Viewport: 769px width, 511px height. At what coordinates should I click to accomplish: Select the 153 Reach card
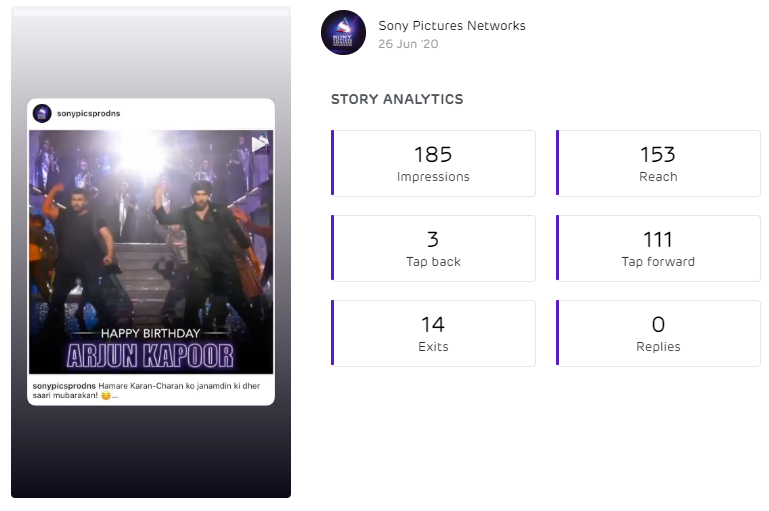[x=658, y=163]
